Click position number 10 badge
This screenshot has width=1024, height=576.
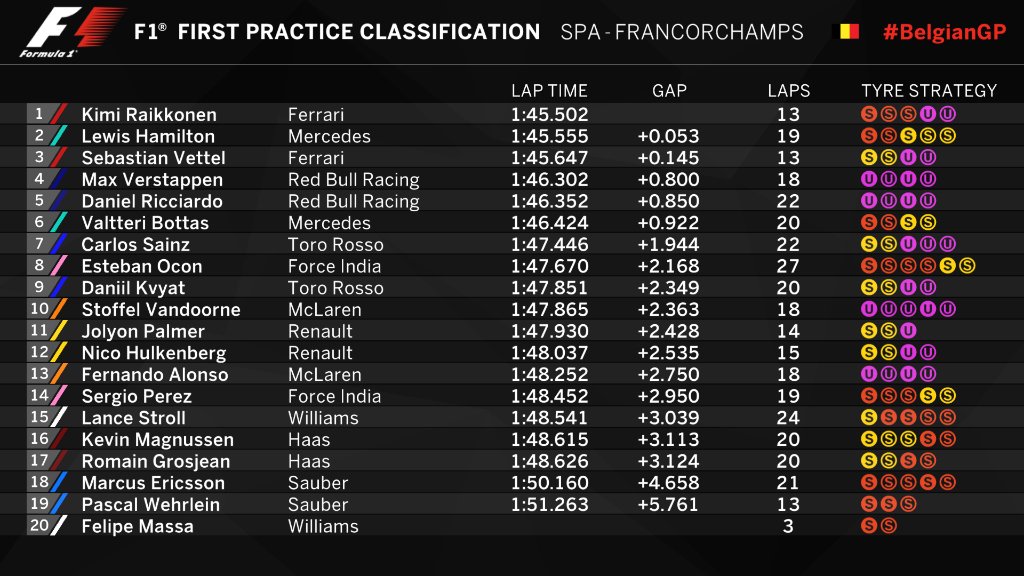click(x=39, y=309)
